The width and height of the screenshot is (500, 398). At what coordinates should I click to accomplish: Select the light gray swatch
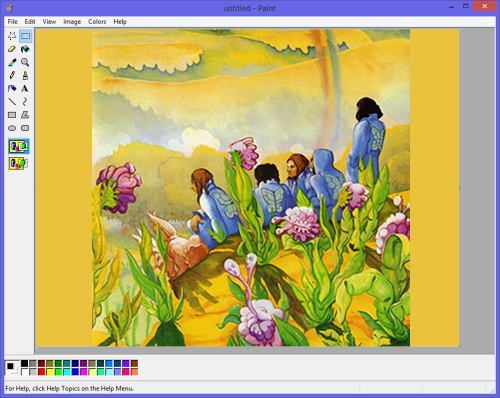(x=33, y=372)
